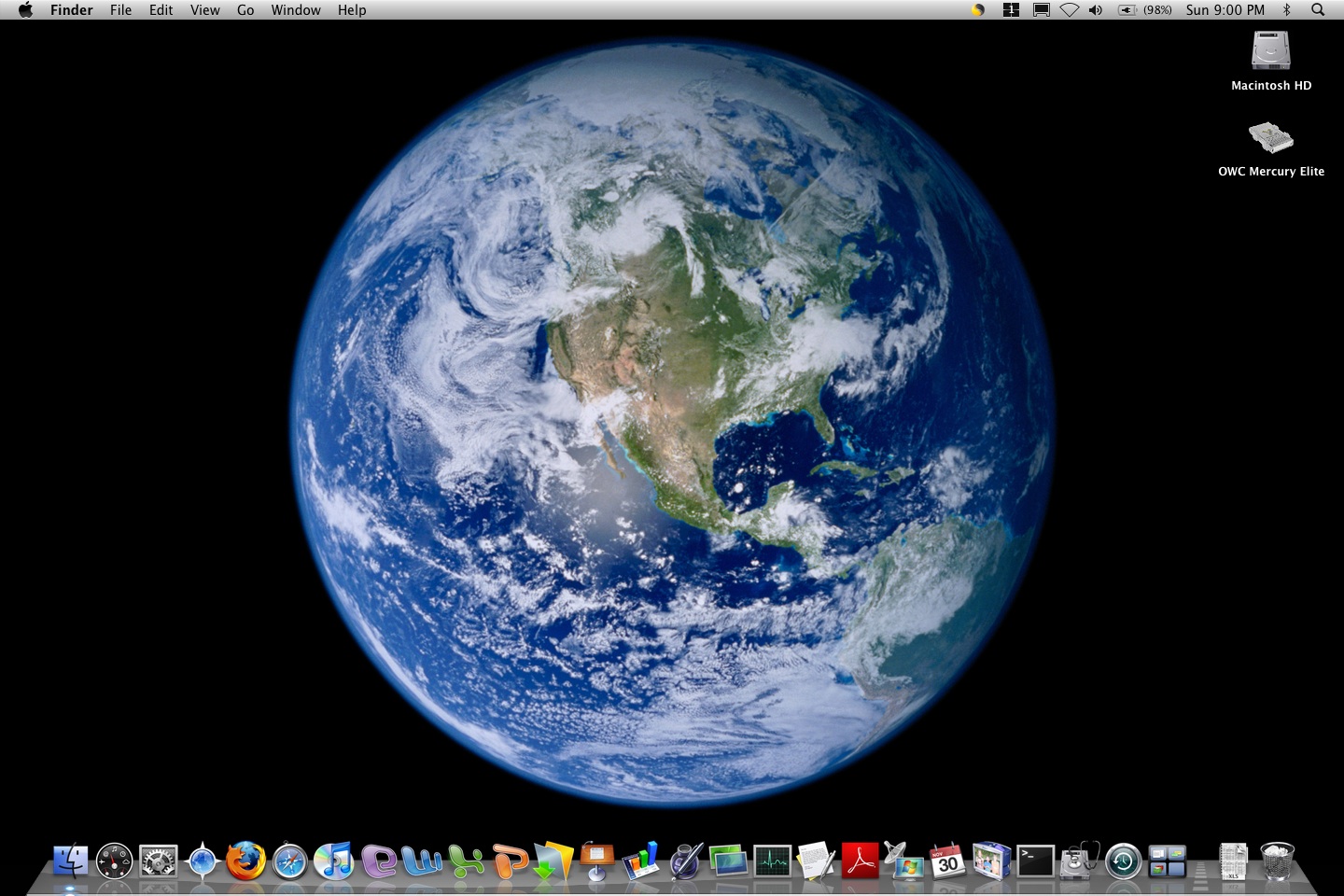Open the Apple menu
This screenshot has width=1344, height=896.
click(x=25, y=10)
